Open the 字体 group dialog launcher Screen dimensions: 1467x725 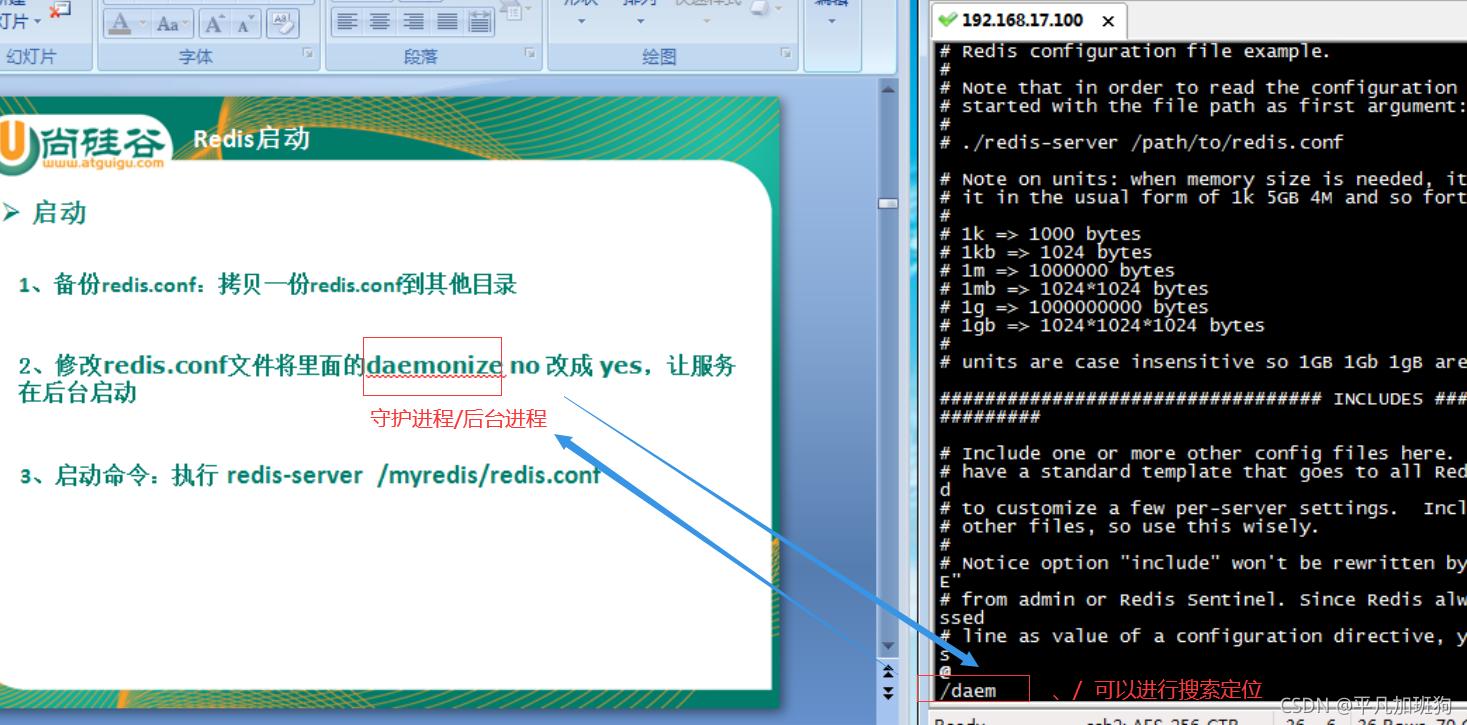[308, 52]
